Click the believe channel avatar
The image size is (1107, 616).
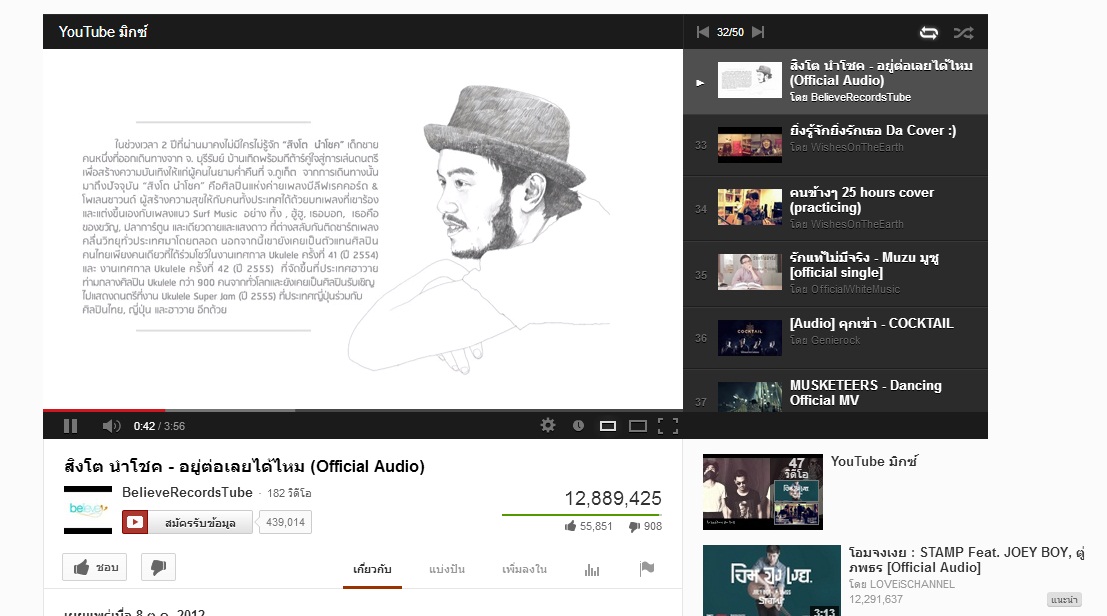tap(88, 509)
